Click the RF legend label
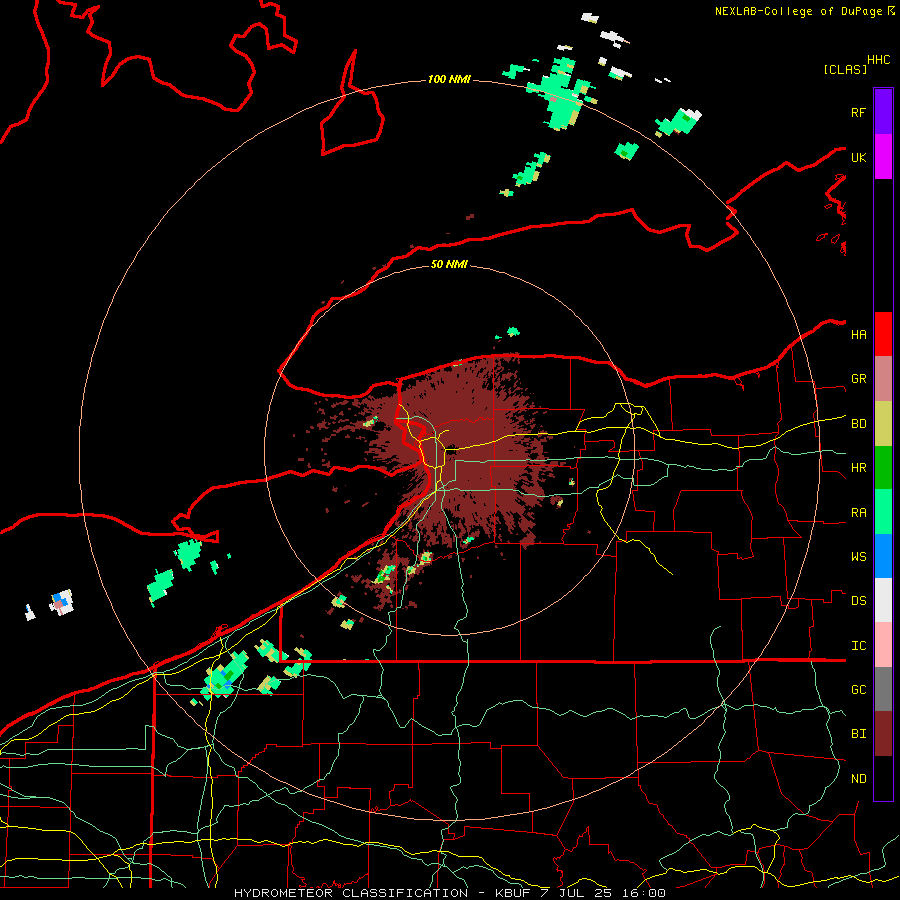 click(x=858, y=112)
